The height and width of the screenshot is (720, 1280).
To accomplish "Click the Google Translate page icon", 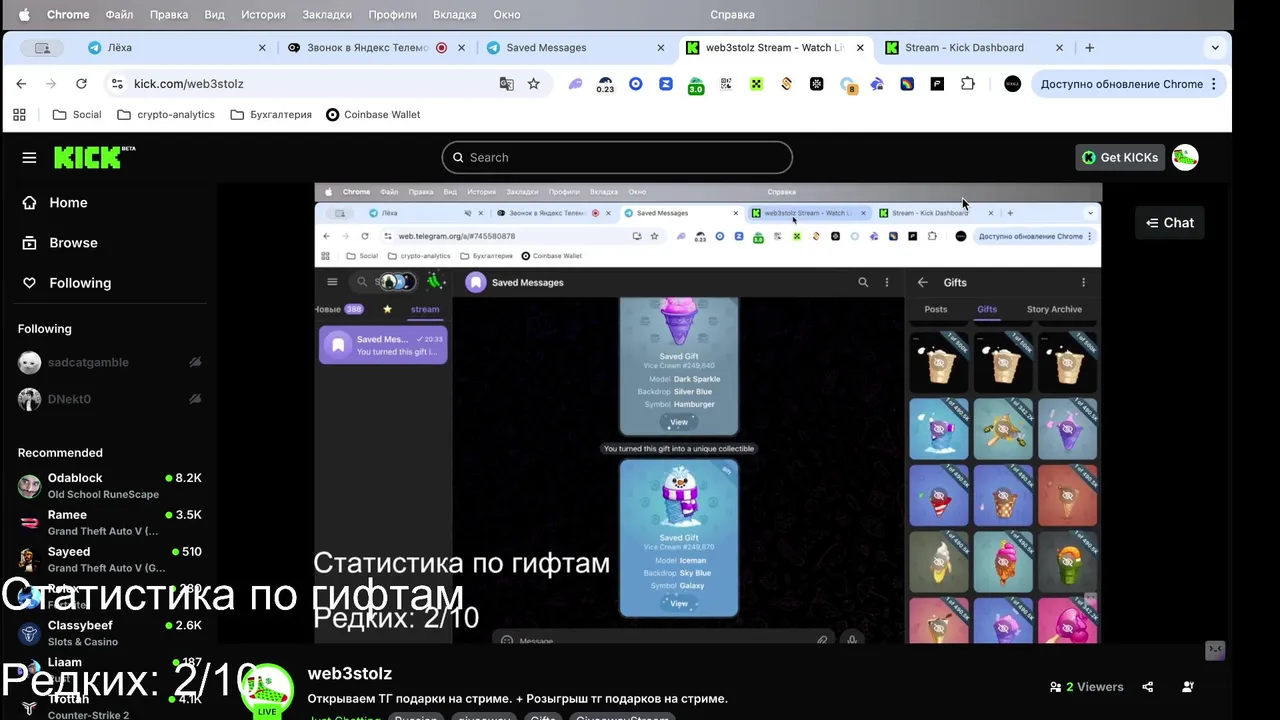I will click(507, 84).
